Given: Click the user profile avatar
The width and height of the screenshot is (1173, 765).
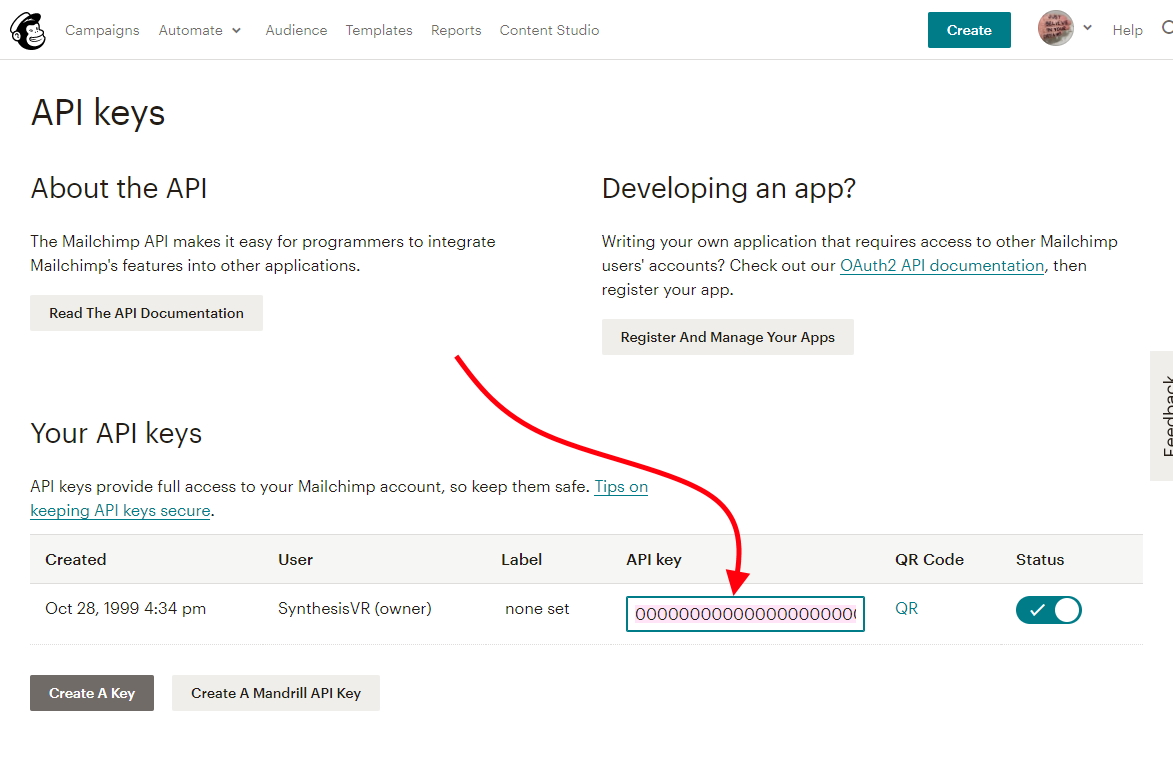Looking at the screenshot, I should click(1056, 28).
